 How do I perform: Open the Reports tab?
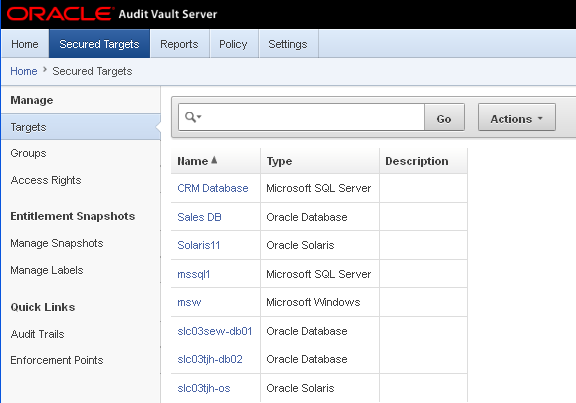pos(179,44)
